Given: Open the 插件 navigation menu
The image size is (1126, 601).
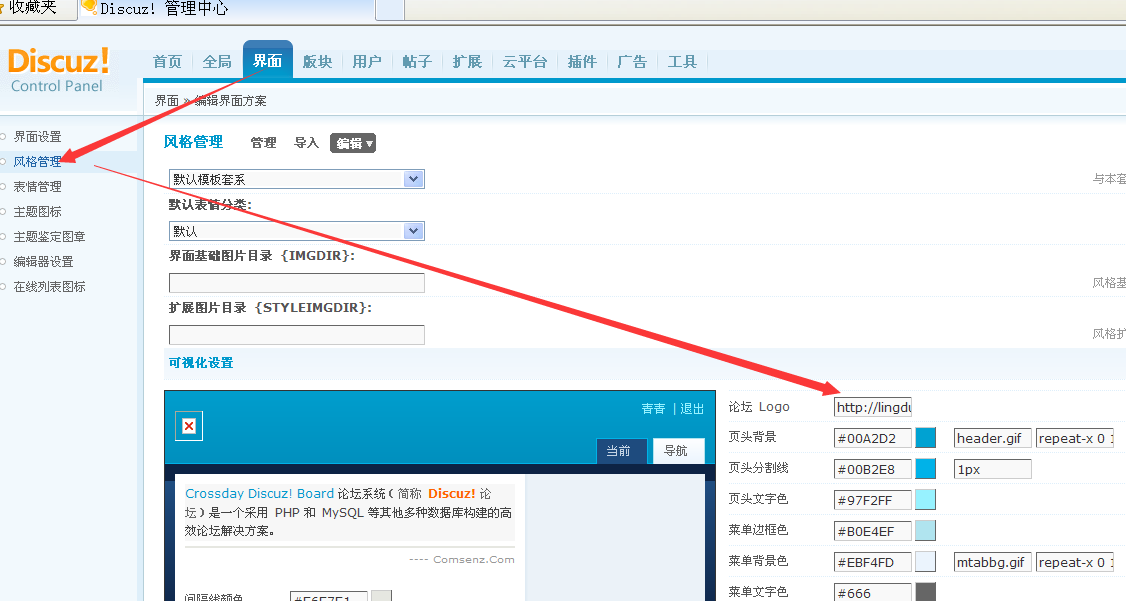Looking at the screenshot, I should click(x=582, y=62).
